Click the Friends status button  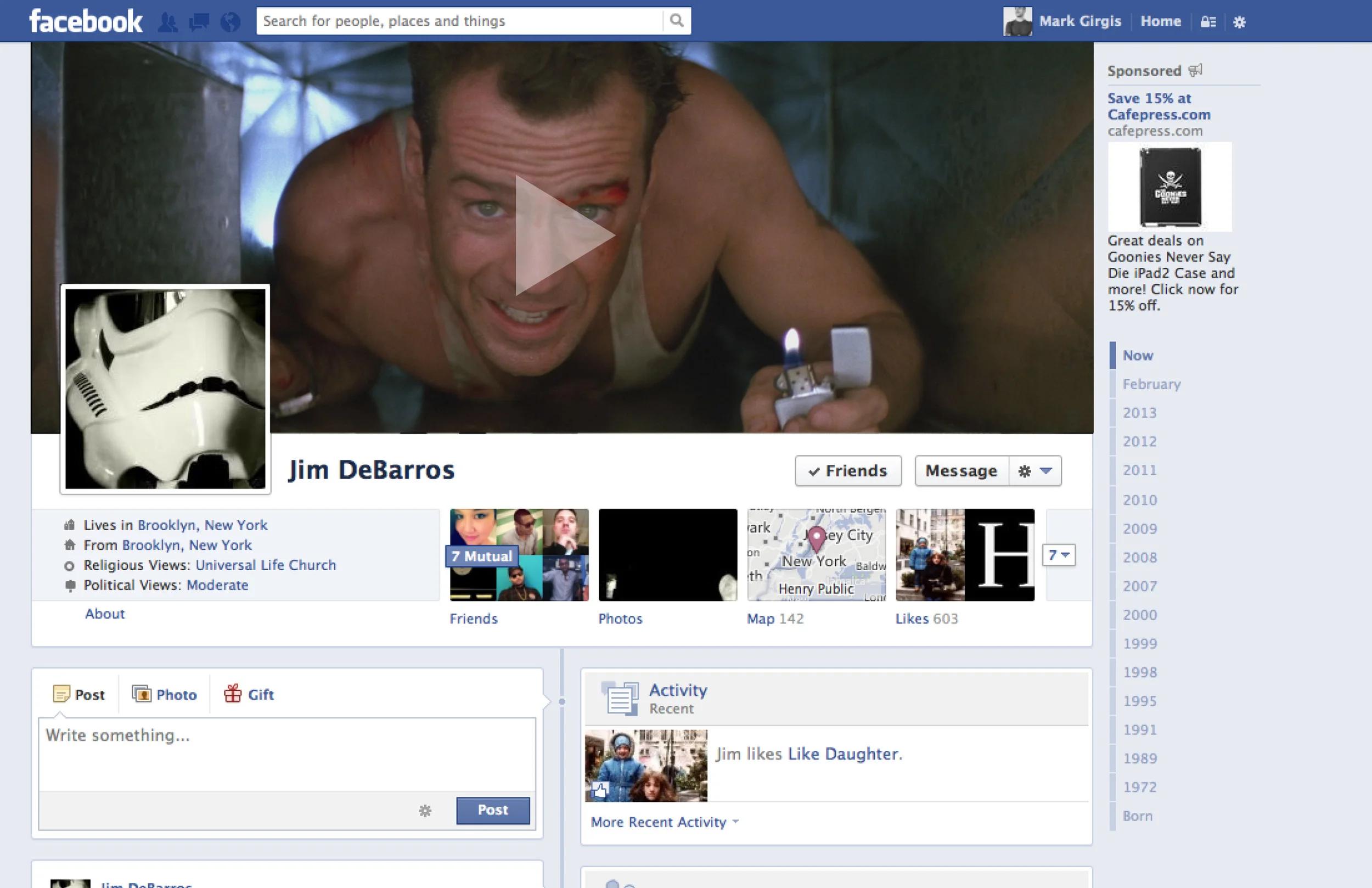[x=848, y=471]
